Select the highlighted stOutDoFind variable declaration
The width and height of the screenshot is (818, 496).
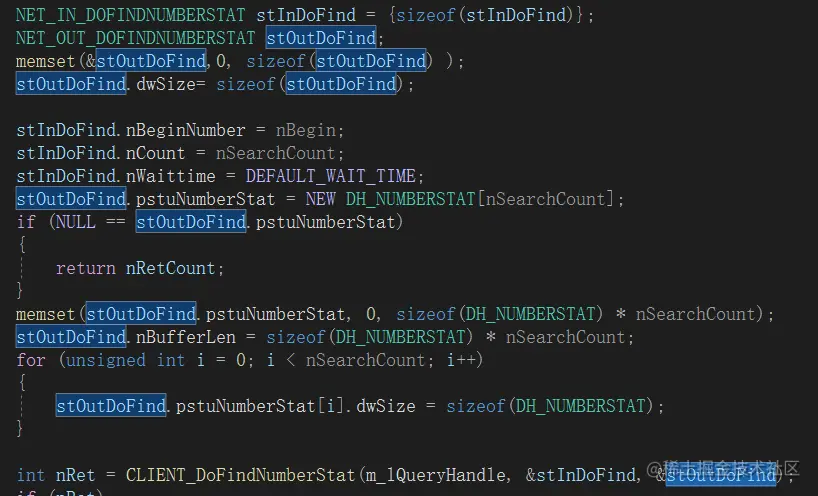point(321,38)
